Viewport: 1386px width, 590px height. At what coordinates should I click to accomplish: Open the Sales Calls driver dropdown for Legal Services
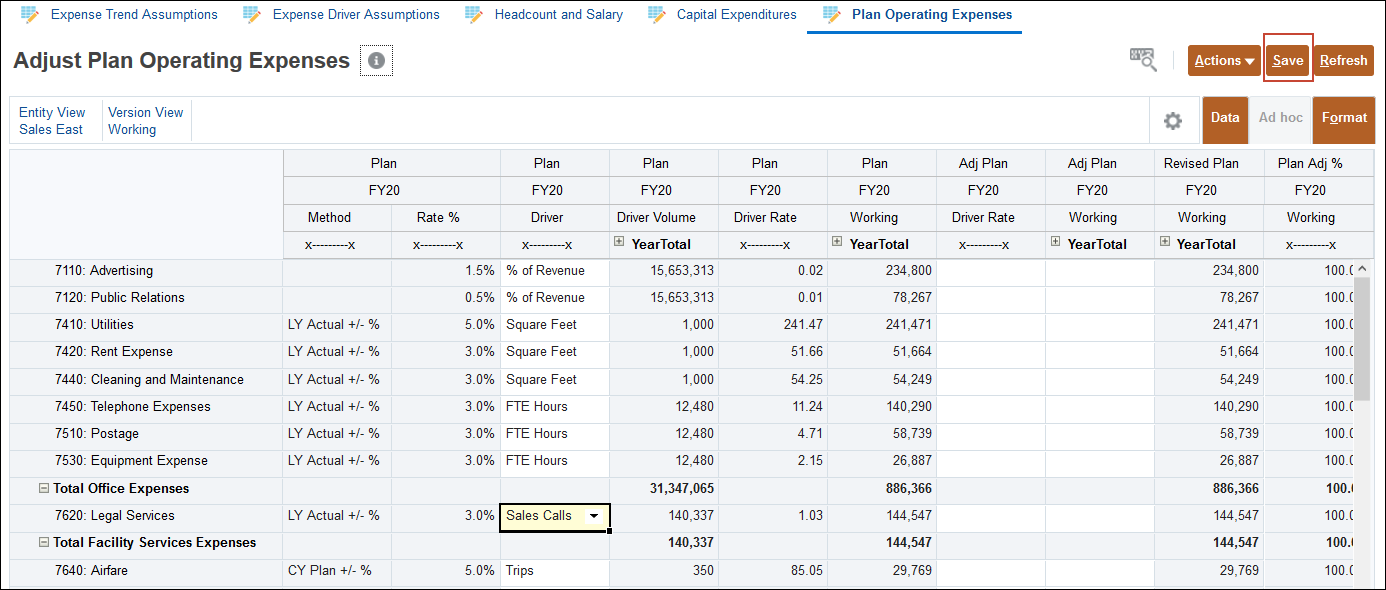point(595,516)
